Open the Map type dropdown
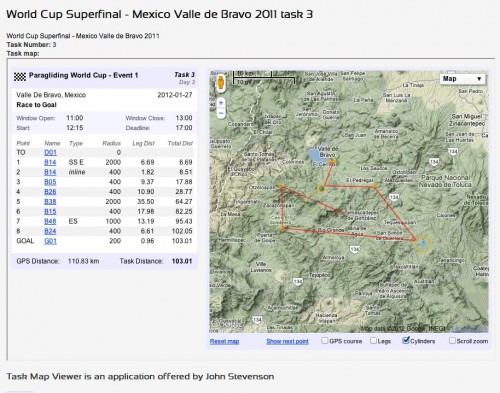500x393 pixels. pos(462,79)
